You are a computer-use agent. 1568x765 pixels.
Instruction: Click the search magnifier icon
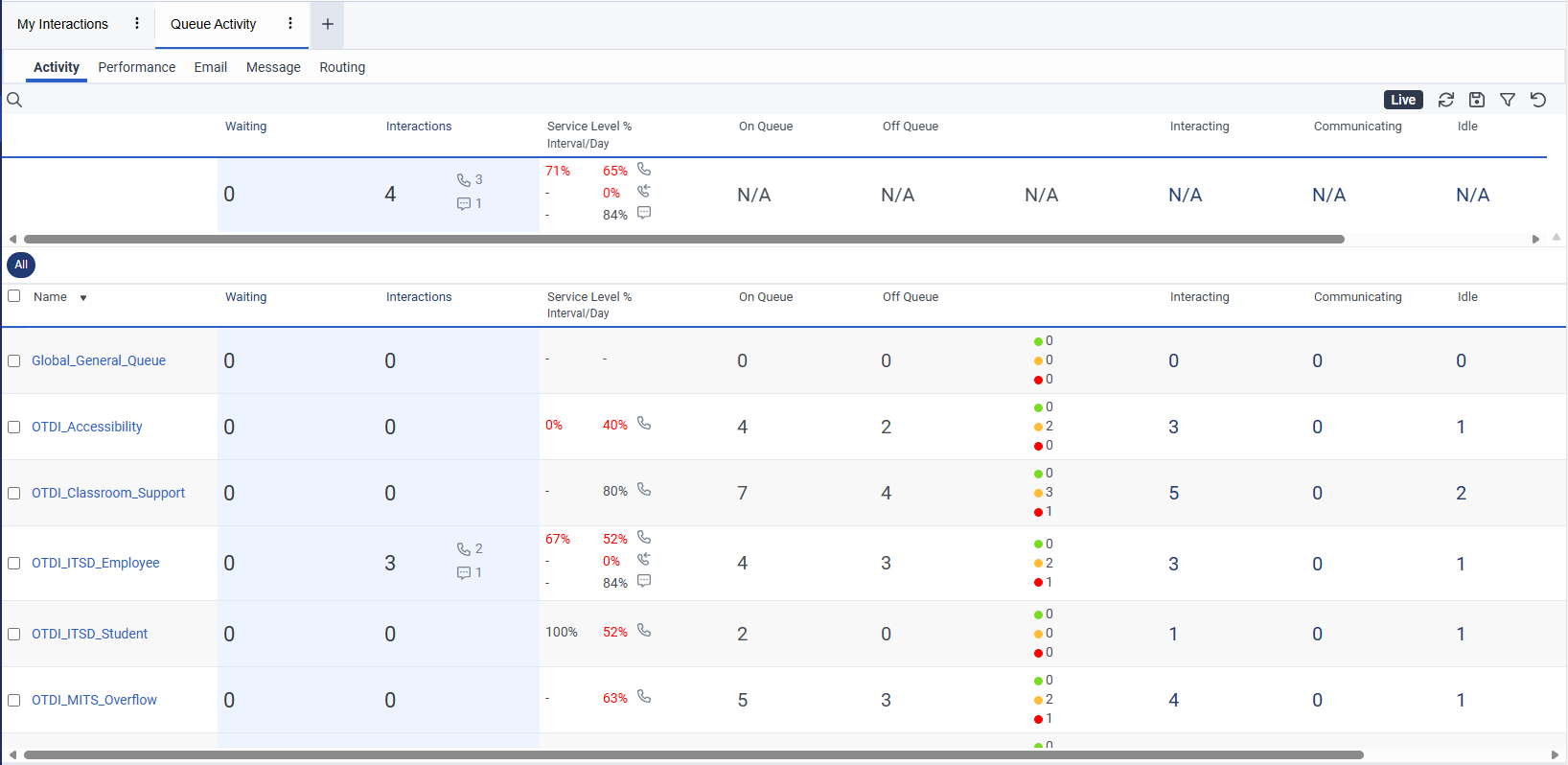point(14,100)
